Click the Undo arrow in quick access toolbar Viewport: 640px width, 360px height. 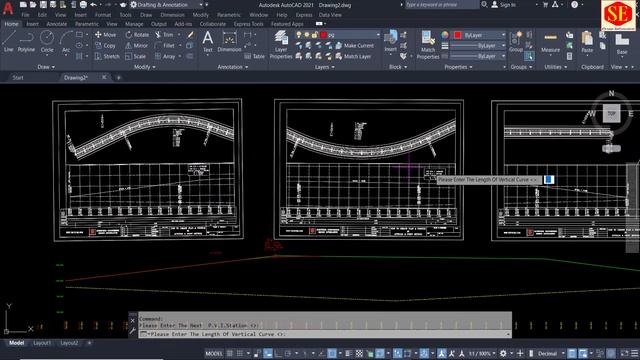[x=93, y=4]
